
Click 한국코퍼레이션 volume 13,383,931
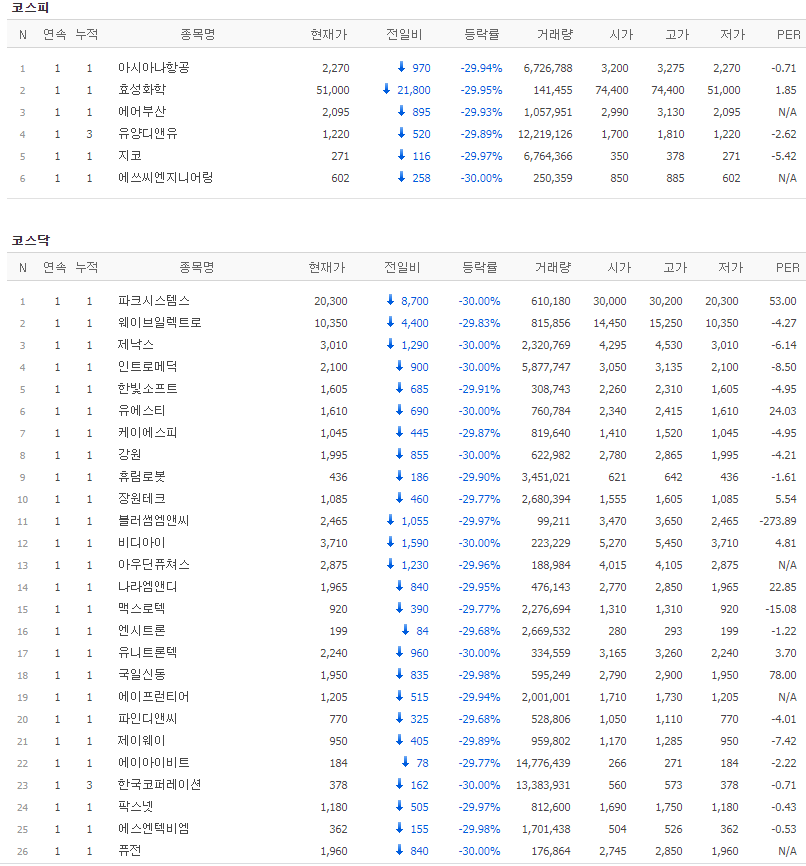(543, 786)
